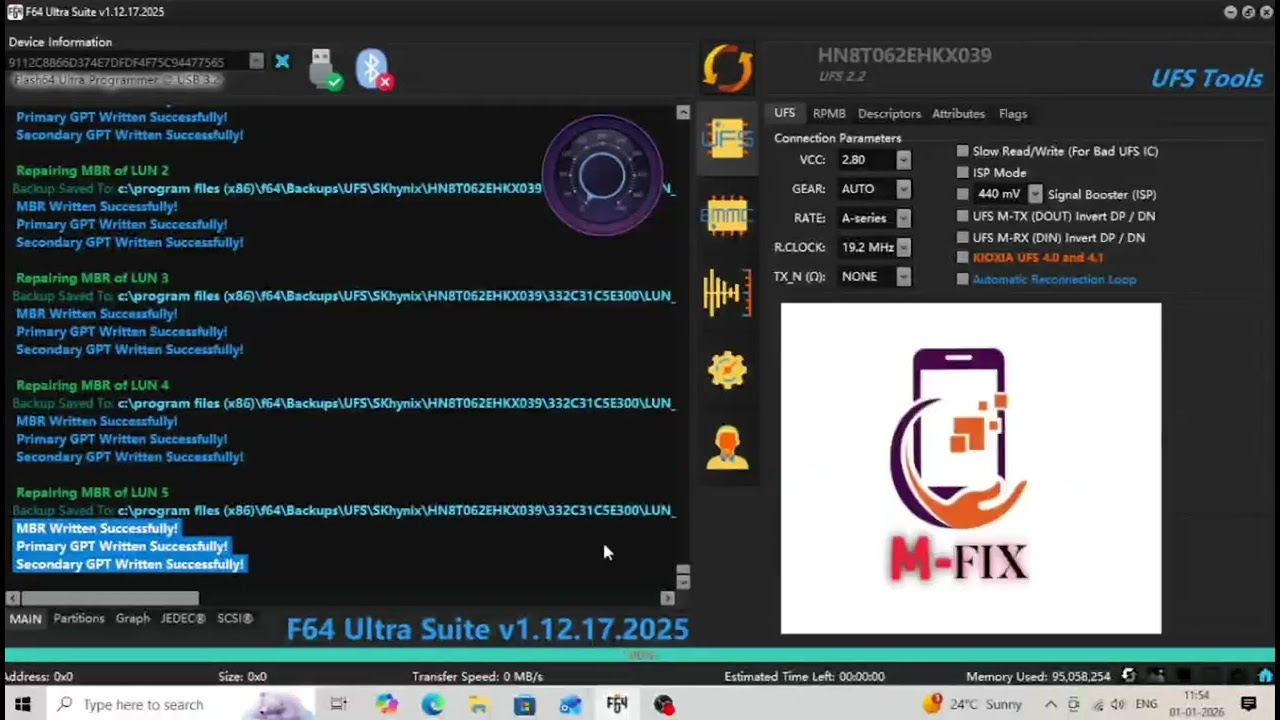
Task: Select the MAIN log tab
Action: (25, 619)
